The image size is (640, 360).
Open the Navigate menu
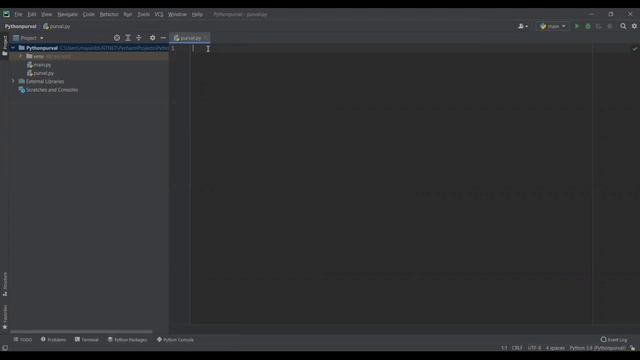[x=67, y=14]
